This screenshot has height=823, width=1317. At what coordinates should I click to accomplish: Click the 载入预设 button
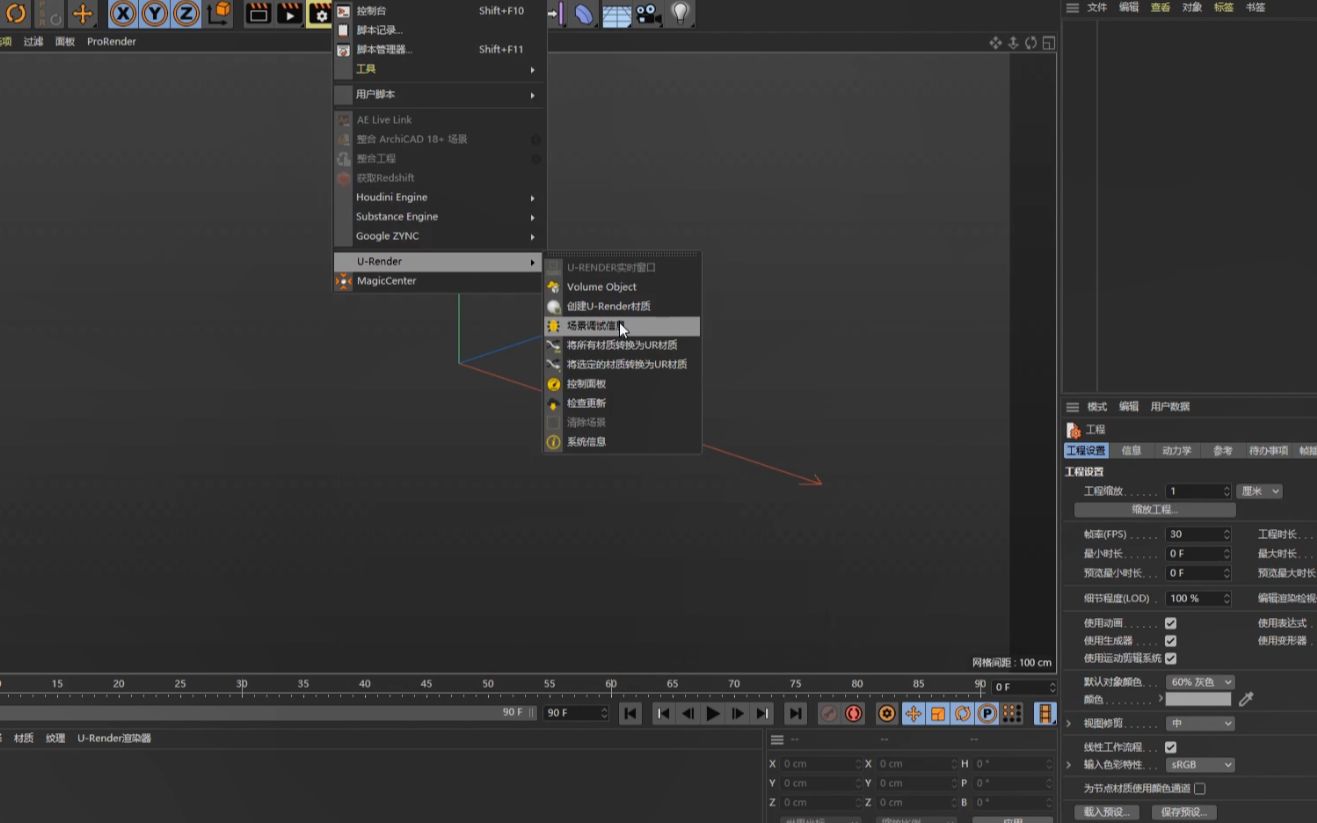pos(1106,811)
